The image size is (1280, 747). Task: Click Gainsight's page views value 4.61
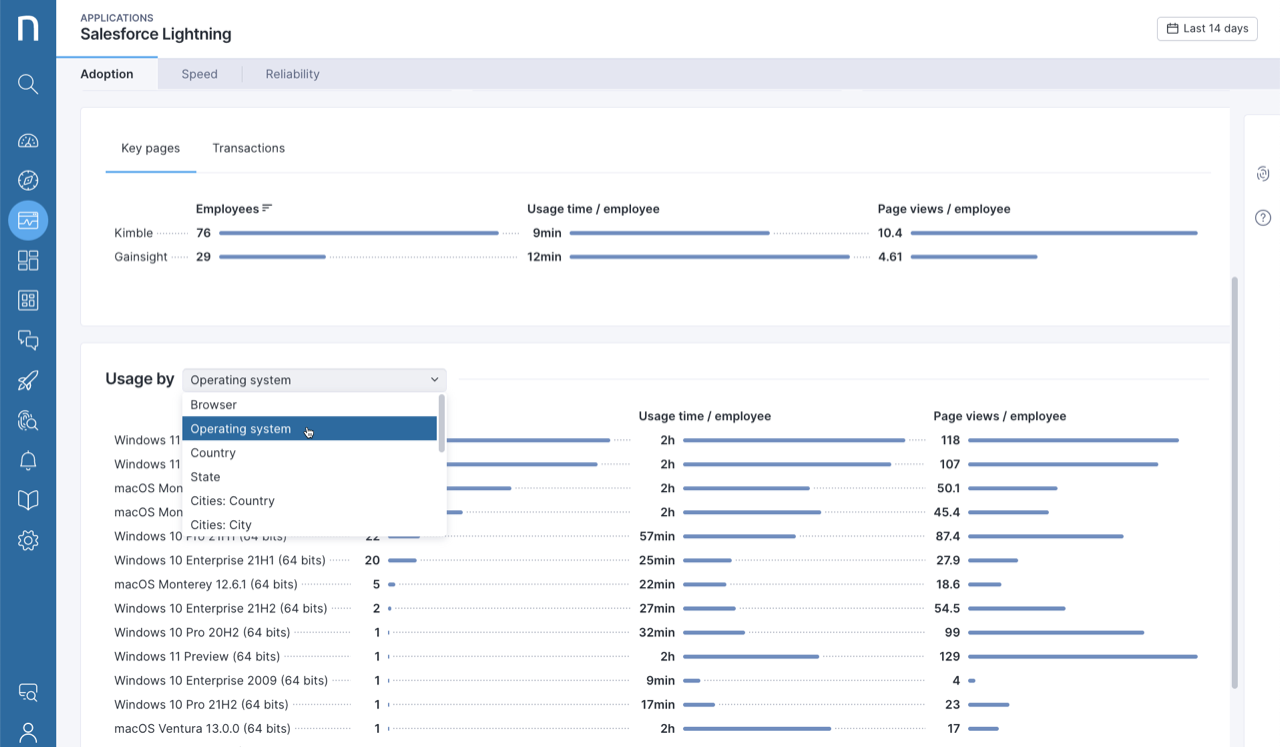pos(890,257)
